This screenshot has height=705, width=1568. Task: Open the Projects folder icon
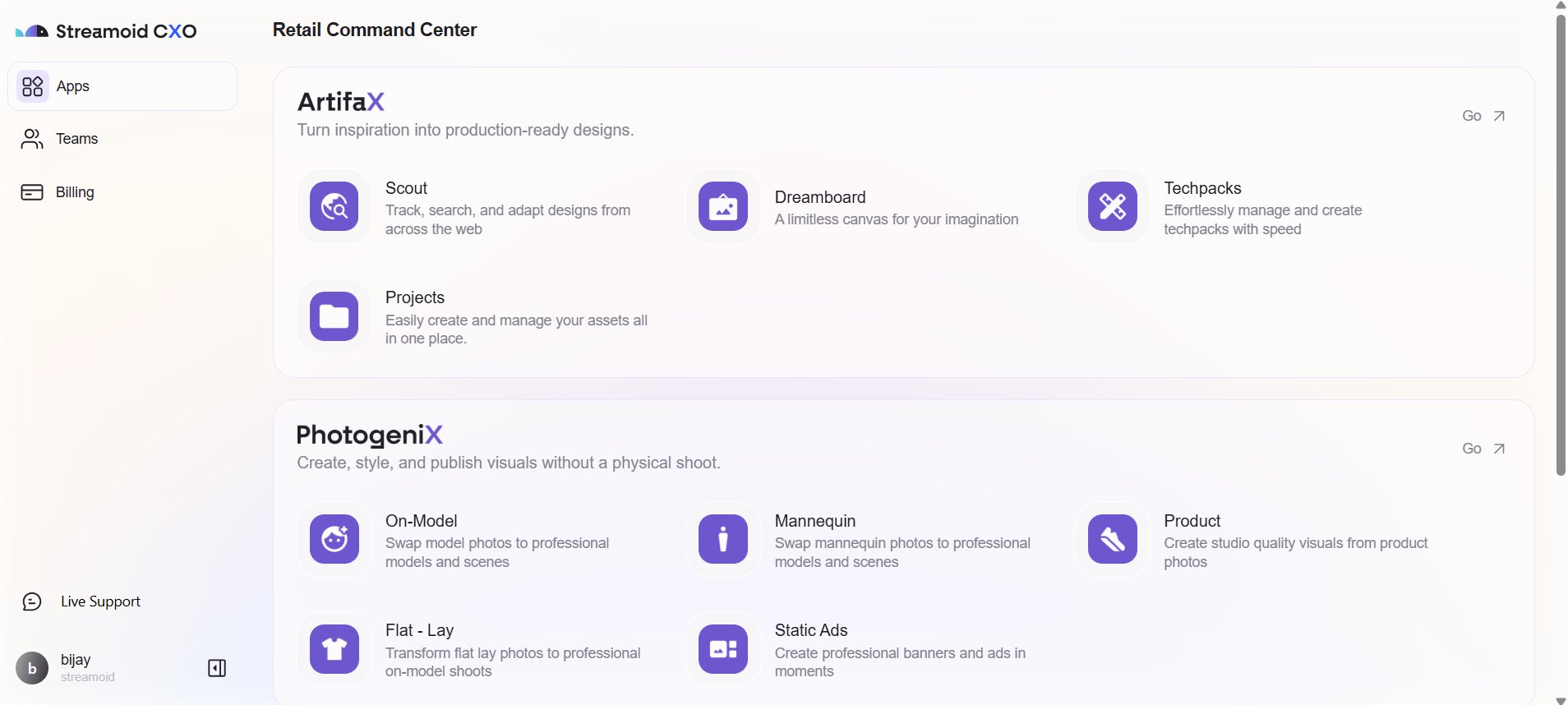[334, 316]
